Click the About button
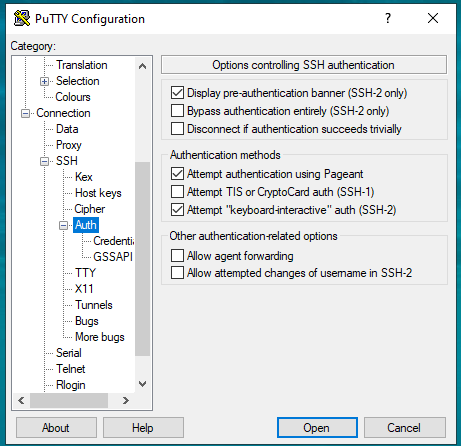 coord(56,428)
